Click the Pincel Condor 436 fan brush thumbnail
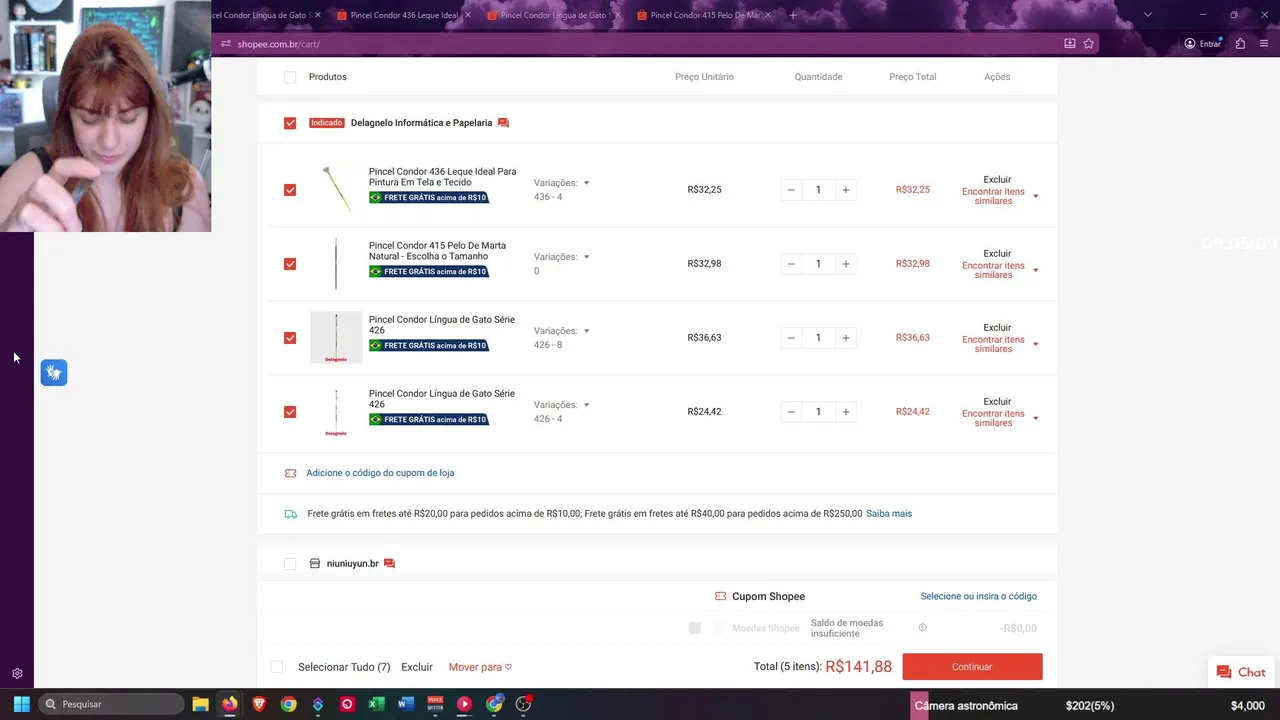Screen dimensions: 1280x720 [x=336, y=190]
